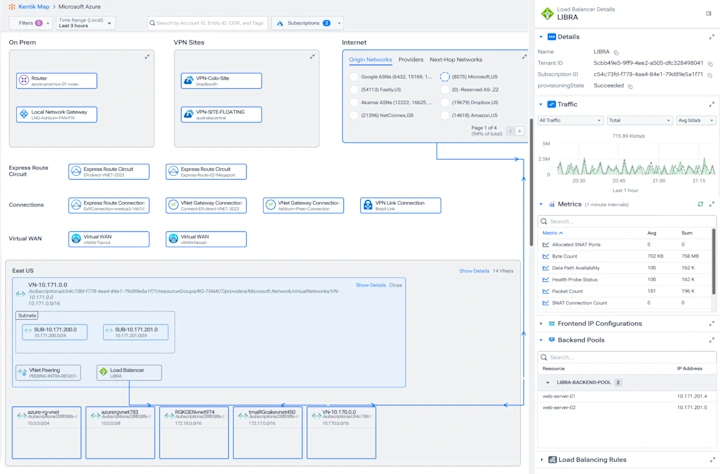This screenshot has height=474, width=720.
Task: Show Details for VN-10.171.0.0
Action: tap(371, 285)
